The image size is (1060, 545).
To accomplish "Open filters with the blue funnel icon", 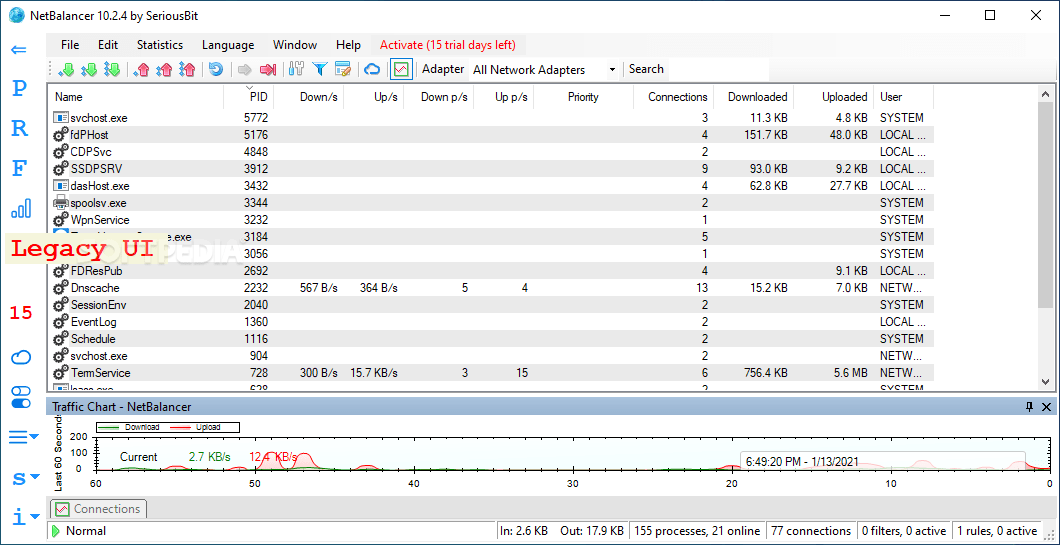I will pos(320,69).
